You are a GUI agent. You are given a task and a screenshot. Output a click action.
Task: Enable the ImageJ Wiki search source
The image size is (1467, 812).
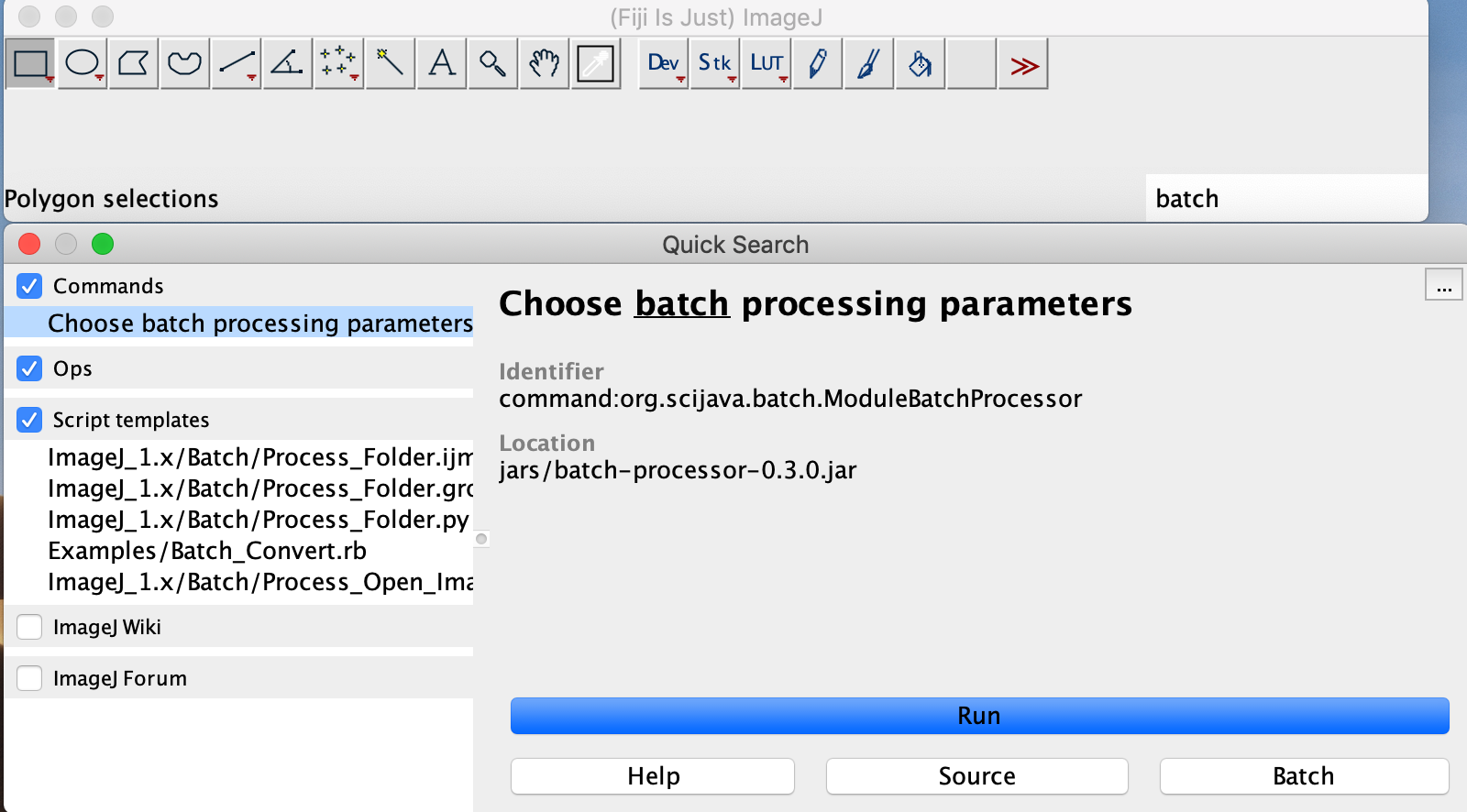(28, 627)
